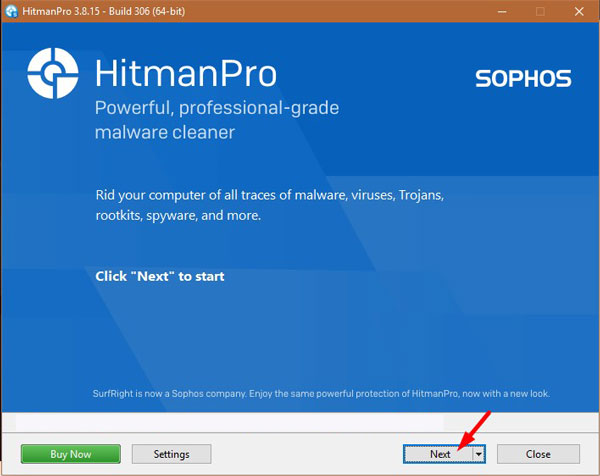The image size is (600, 476).
Task: Click the green Buy Now button
Action: click(x=70, y=454)
